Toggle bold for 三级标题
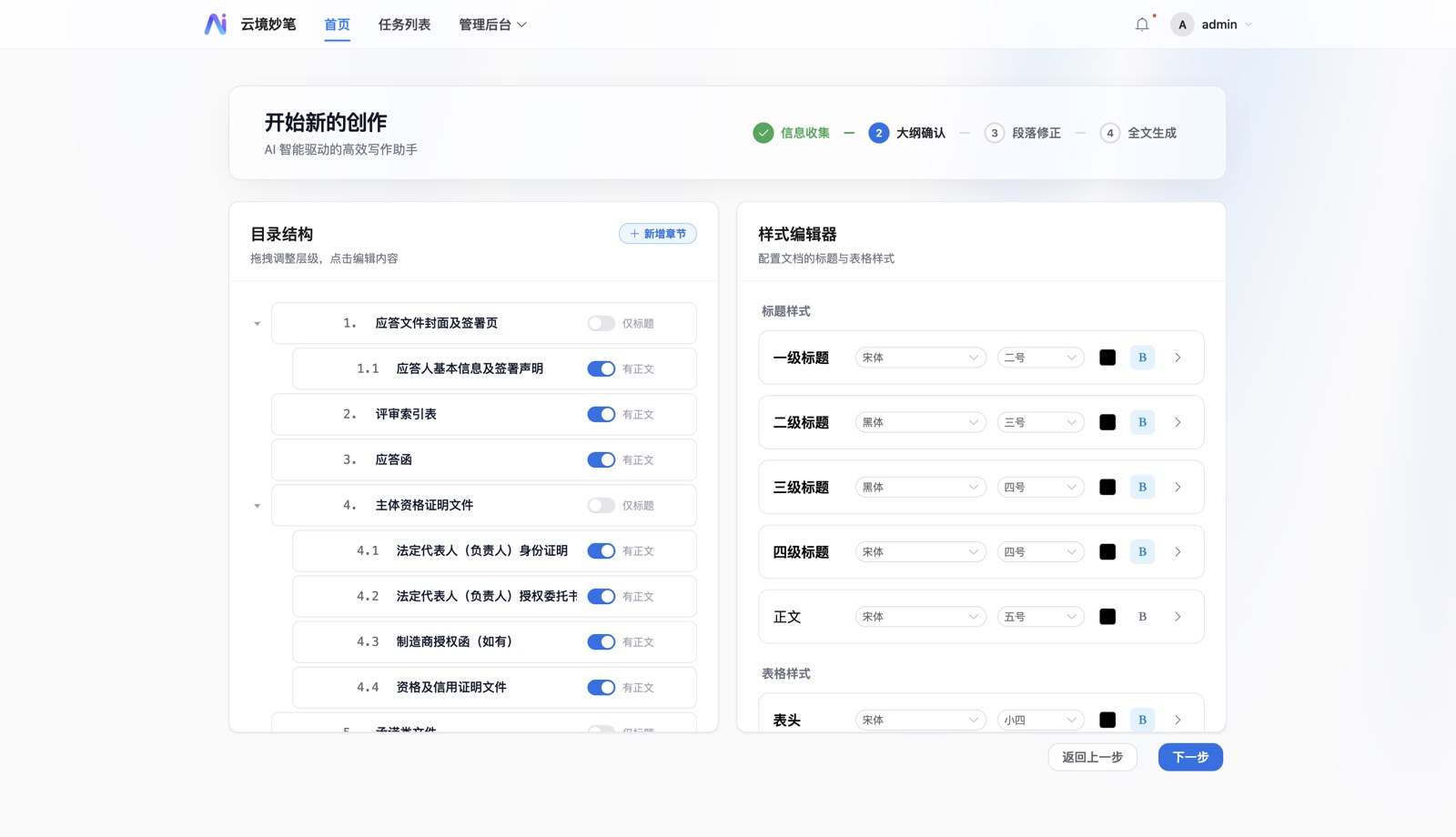Viewport: 1456px width, 837px height. coord(1142,487)
